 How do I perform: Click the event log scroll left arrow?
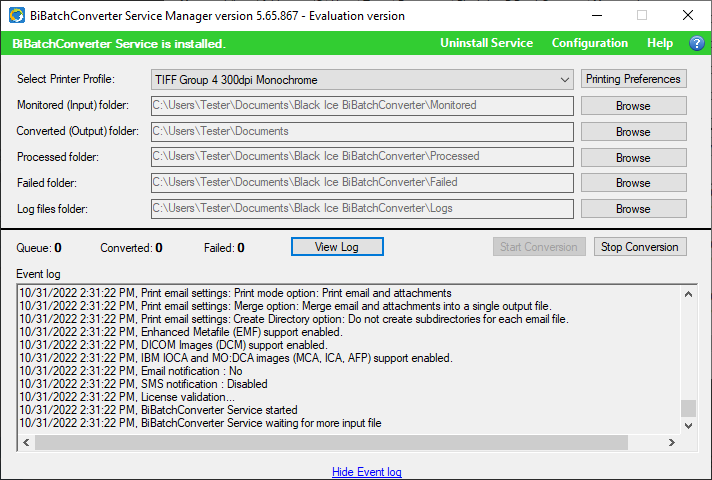tap(26, 442)
